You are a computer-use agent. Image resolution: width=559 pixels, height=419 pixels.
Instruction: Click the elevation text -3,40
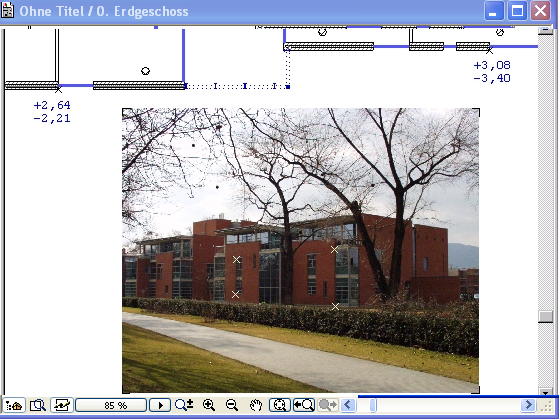[x=492, y=78]
